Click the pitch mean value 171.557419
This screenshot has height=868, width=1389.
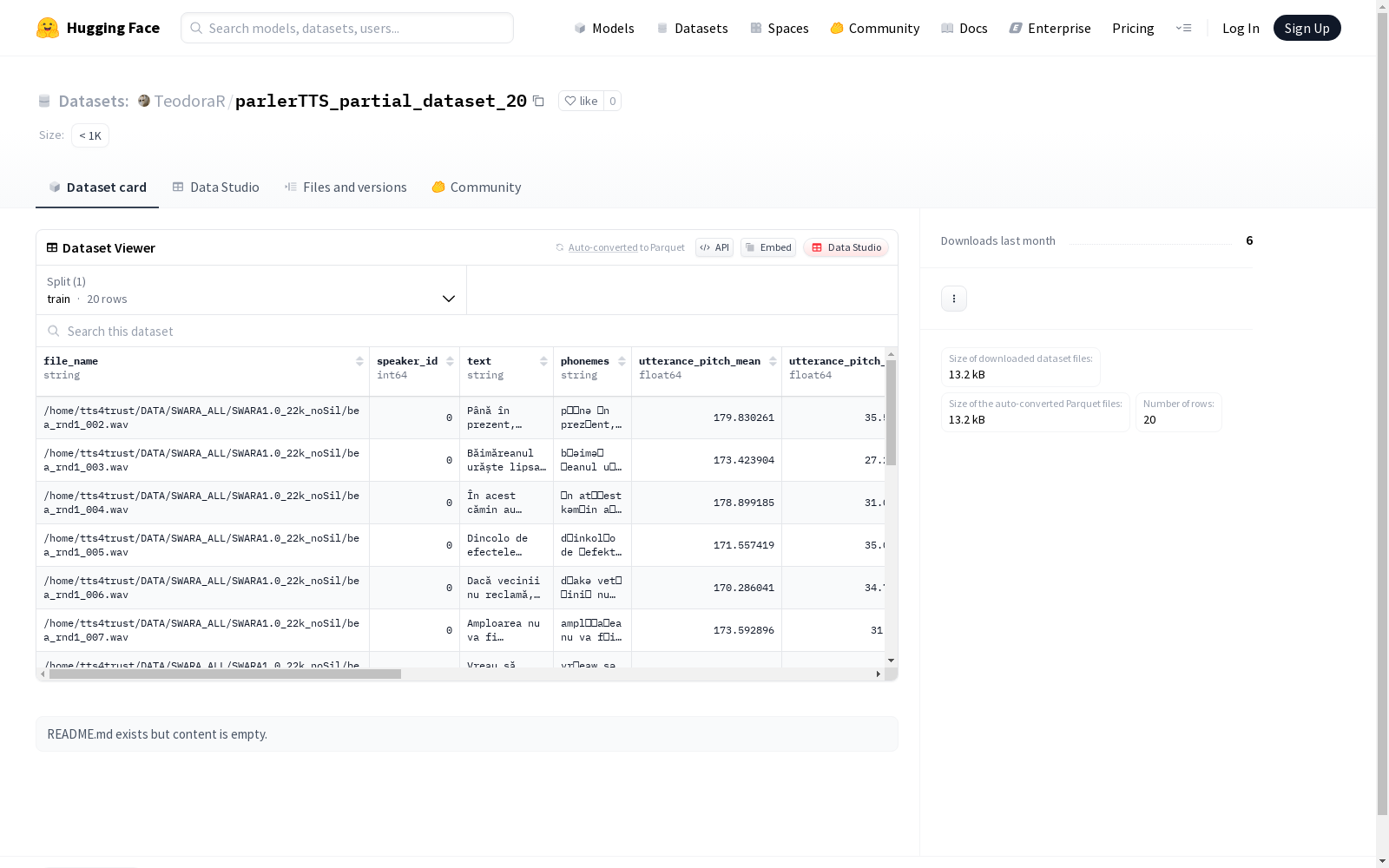coord(743,545)
